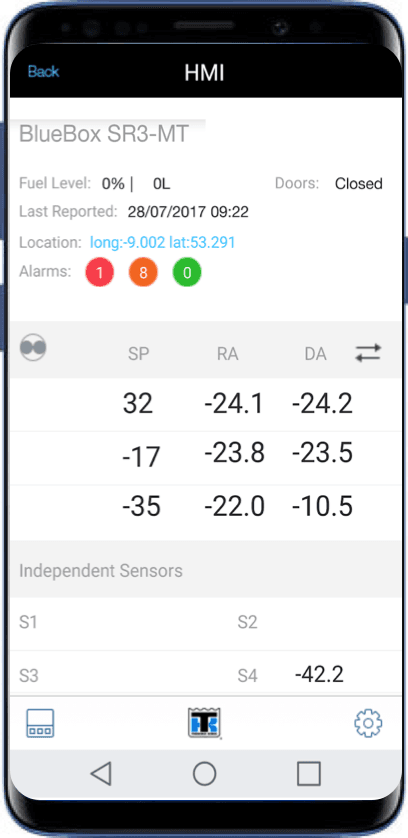Tap the Back link in header
This screenshot has height=838, width=408.
pyautogui.click(x=43, y=72)
